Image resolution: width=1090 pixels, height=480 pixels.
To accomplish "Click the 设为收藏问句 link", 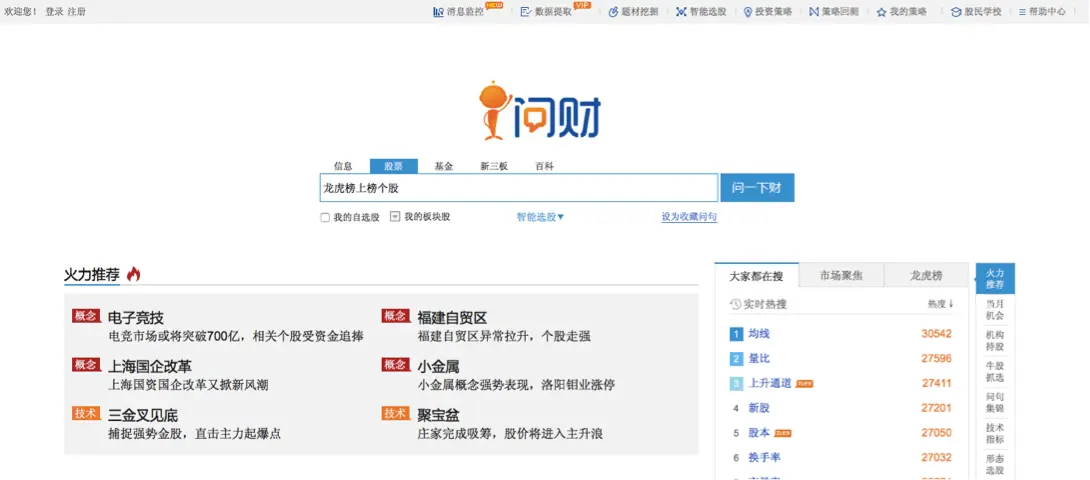I will coord(689,217).
